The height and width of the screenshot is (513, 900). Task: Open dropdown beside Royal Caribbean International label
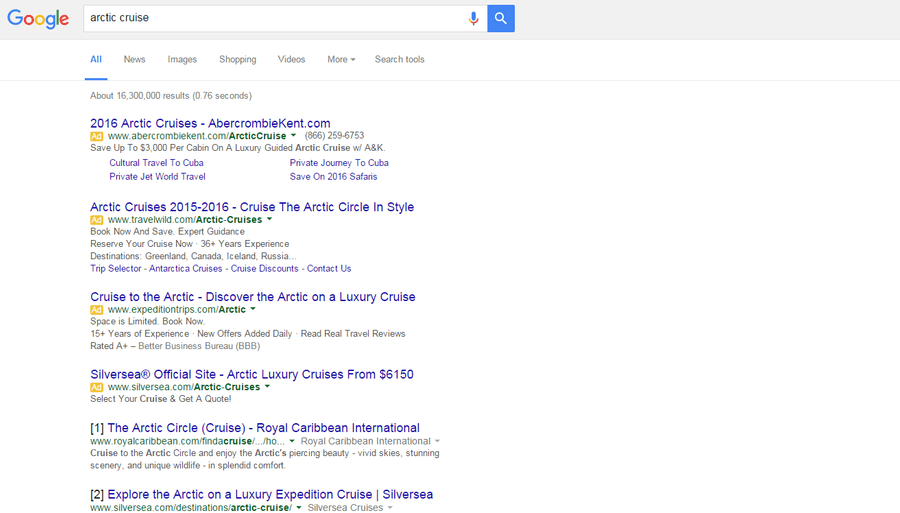(x=437, y=441)
